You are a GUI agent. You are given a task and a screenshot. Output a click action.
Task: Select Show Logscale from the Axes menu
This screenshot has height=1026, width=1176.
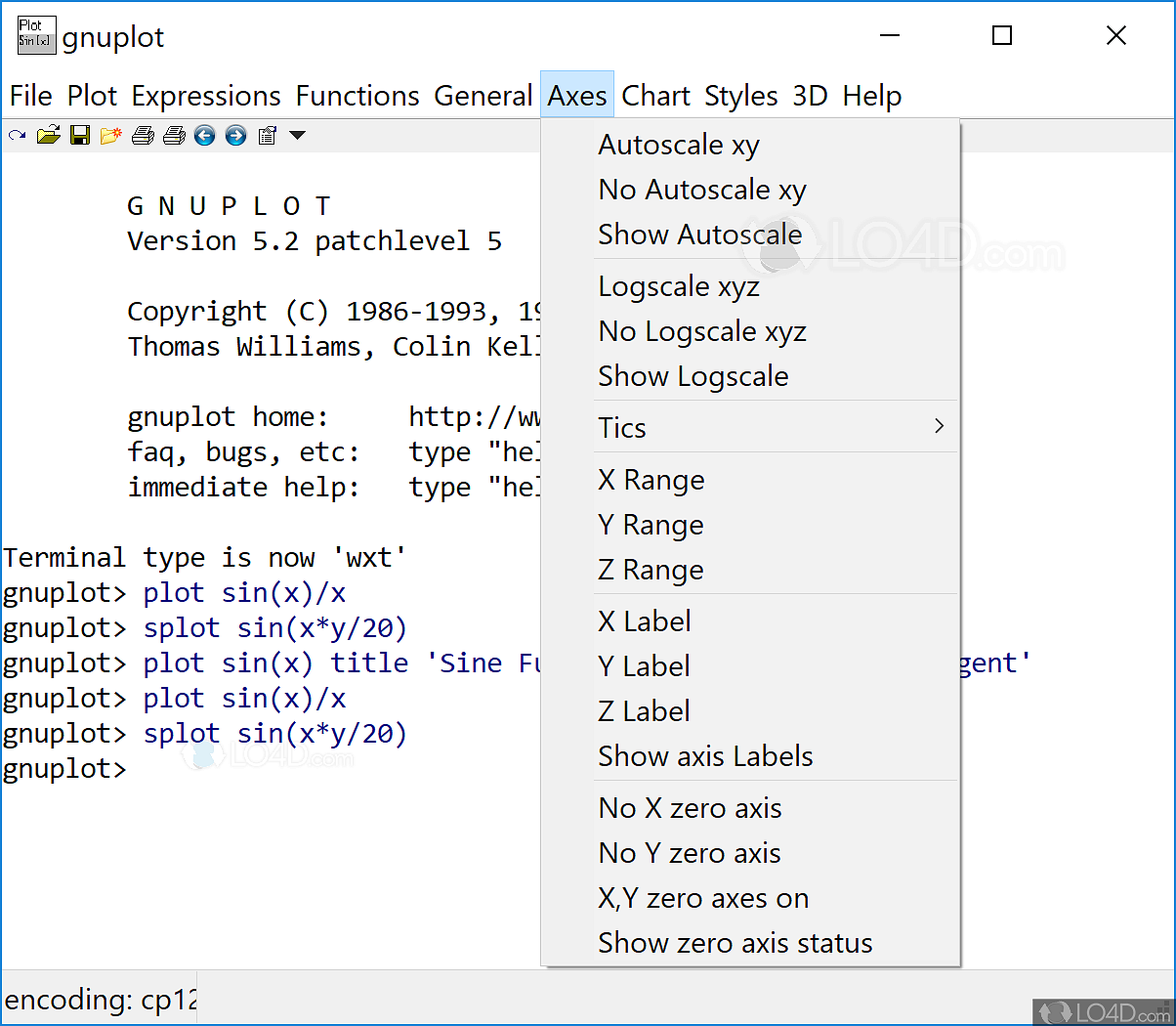pyautogui.click(x=693, y=376)
